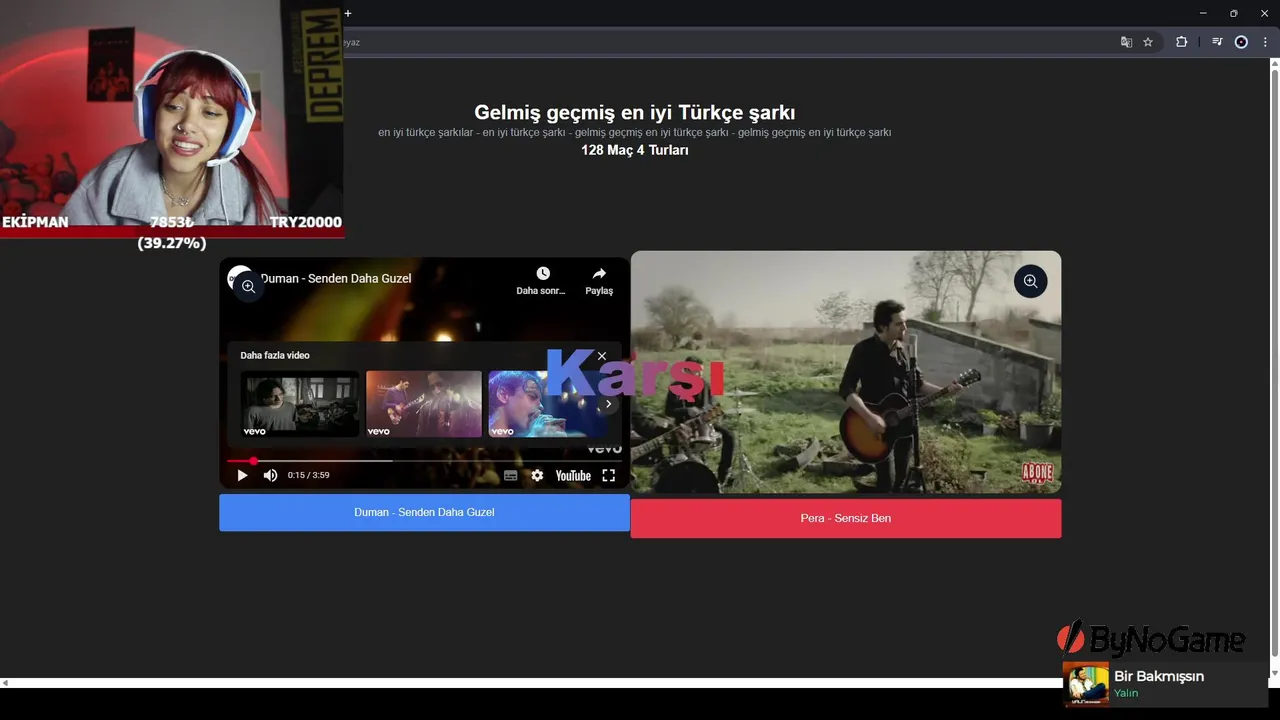
Task: Restore the browser window size
Action: (1233, 13)
